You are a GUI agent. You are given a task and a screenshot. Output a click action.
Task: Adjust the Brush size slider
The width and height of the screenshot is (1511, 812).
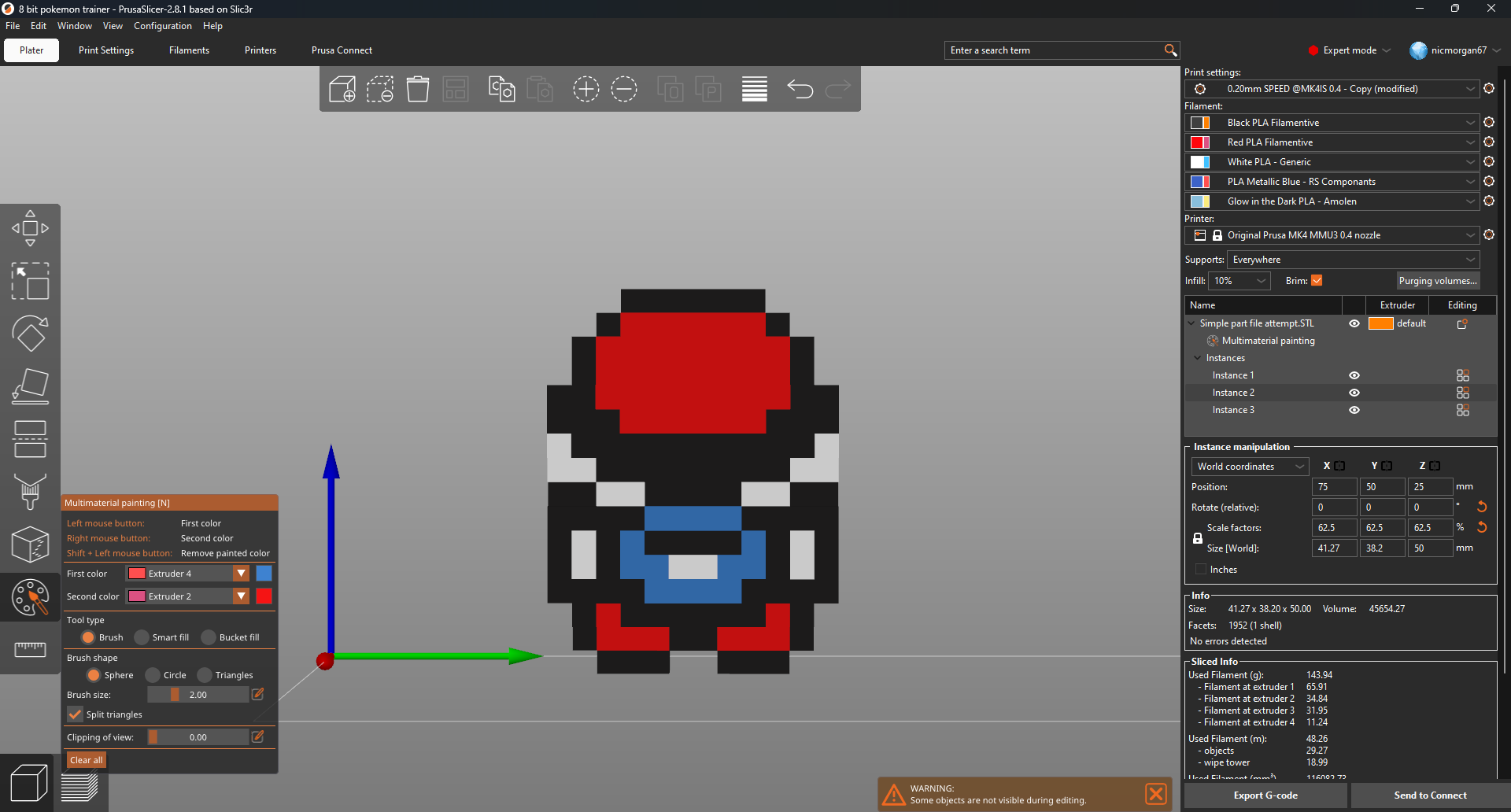[x=198, y=695]
